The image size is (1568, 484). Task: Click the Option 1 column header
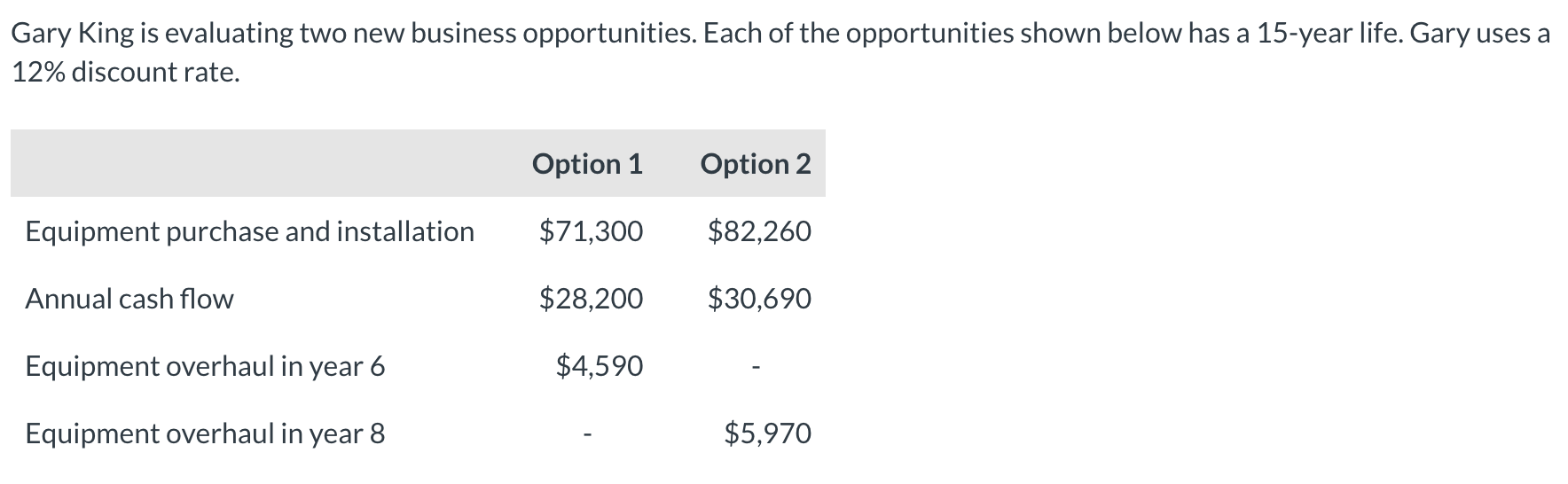click(x=587, y=164)
